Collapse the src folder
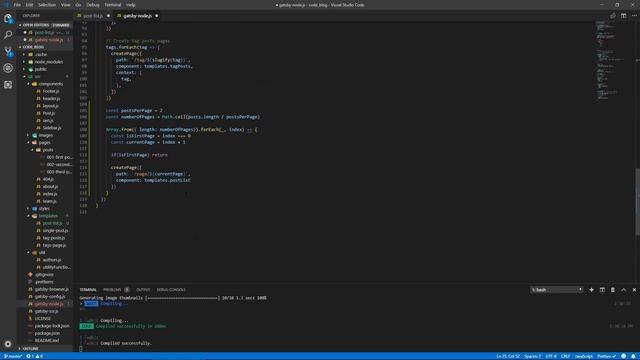The image size is (640, 360). coord(37,76)
